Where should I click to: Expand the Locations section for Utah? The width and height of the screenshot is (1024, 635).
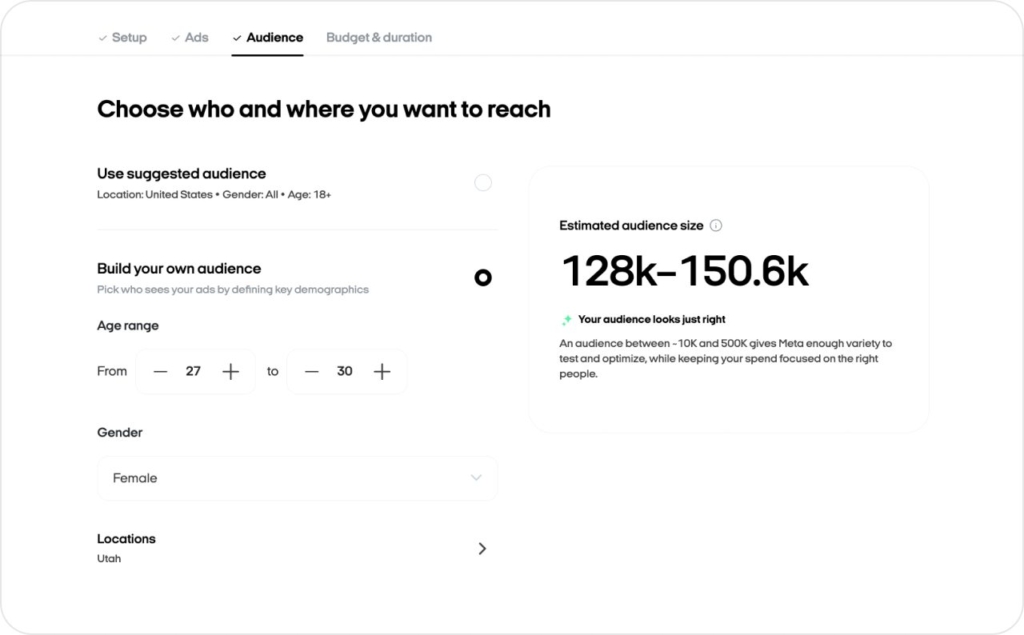pos(483,548)
